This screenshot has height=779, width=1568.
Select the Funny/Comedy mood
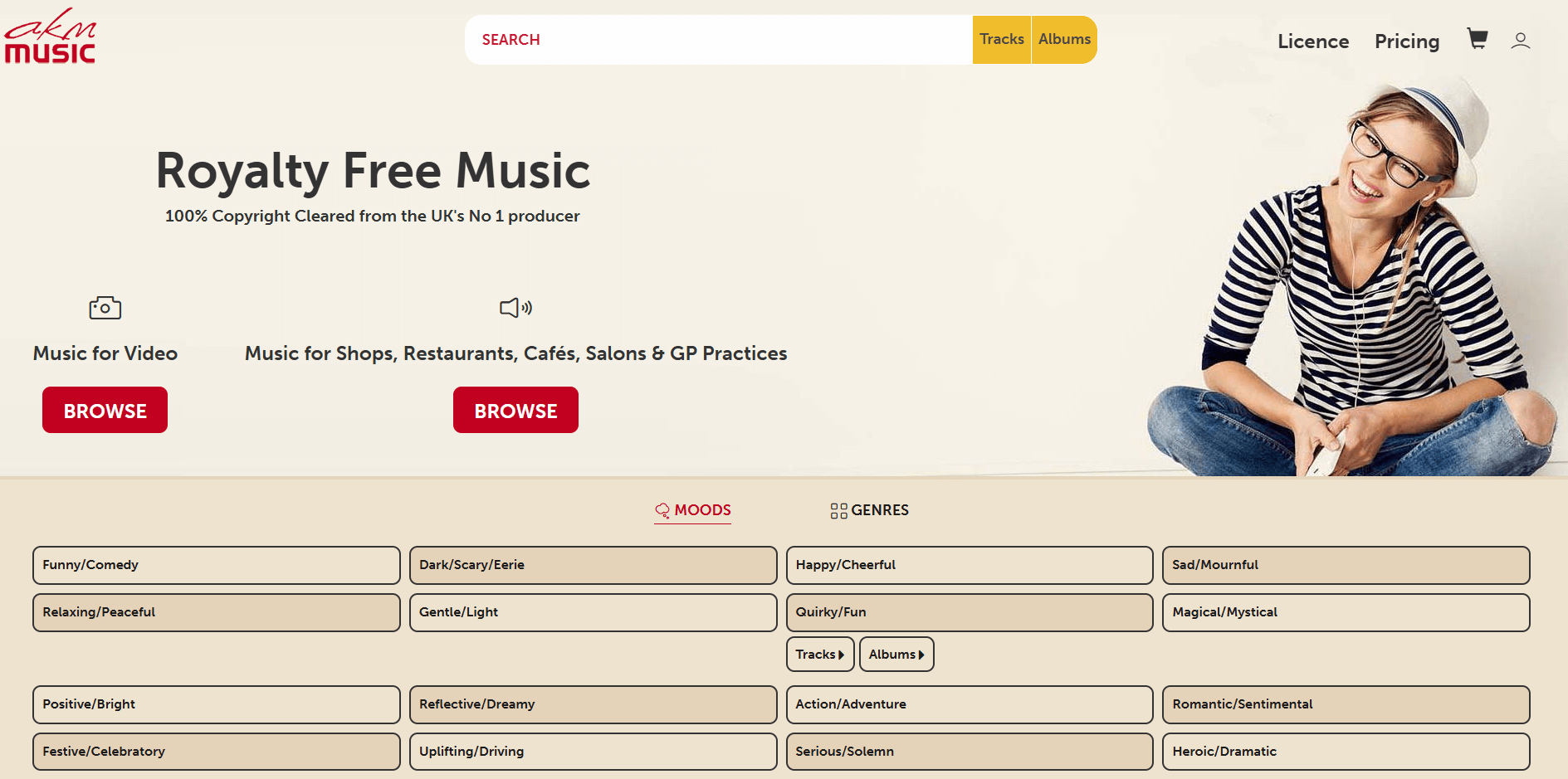click(x=216, y=565)
